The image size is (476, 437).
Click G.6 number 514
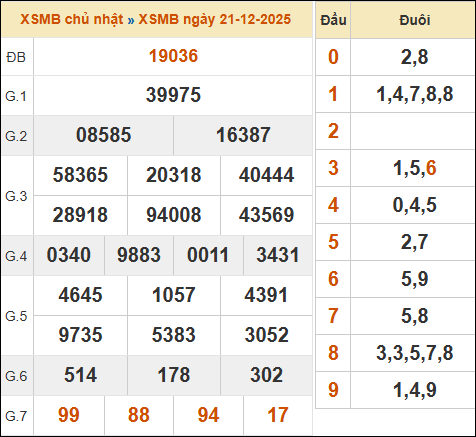(80, 375)
